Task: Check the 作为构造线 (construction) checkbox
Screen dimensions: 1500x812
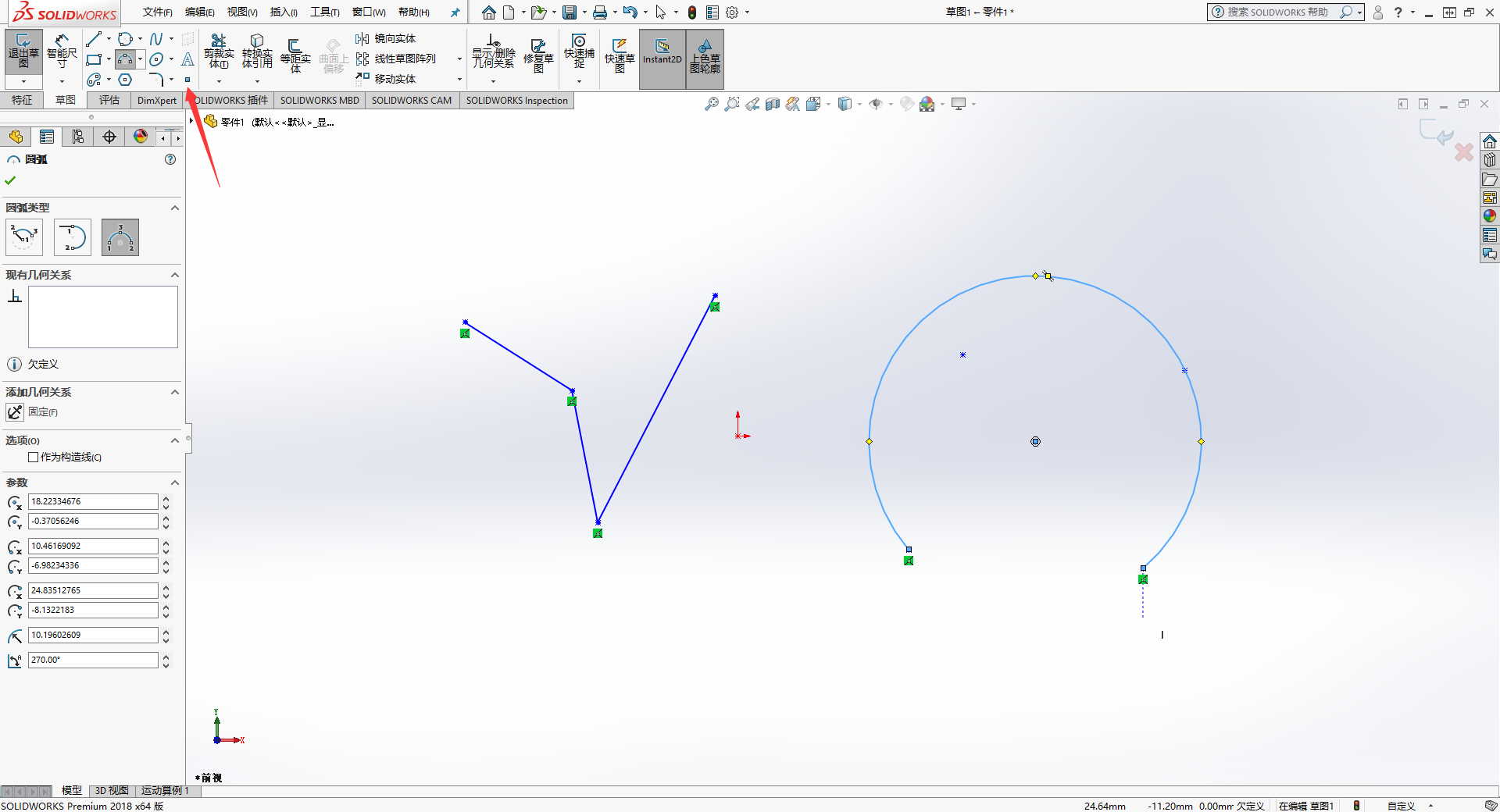Action: [x=33, y=458]
